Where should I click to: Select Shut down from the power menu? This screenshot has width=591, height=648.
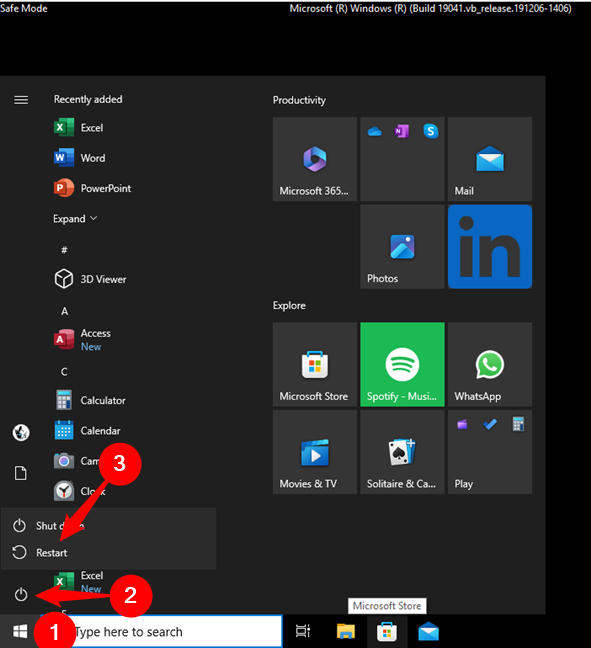[x=108, y=526]
